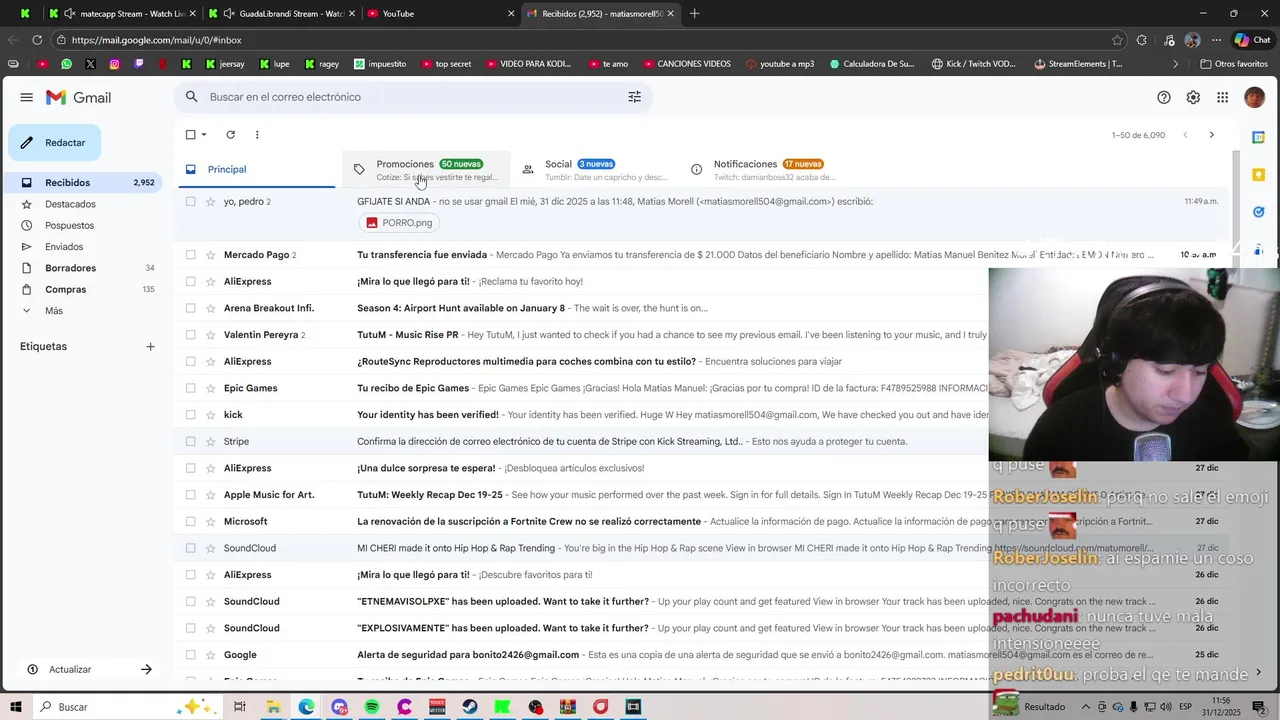Open Recibidos folder in sidebar
Screen dimensions: 1280x720
pyautogui.click(x=86, y=183)
